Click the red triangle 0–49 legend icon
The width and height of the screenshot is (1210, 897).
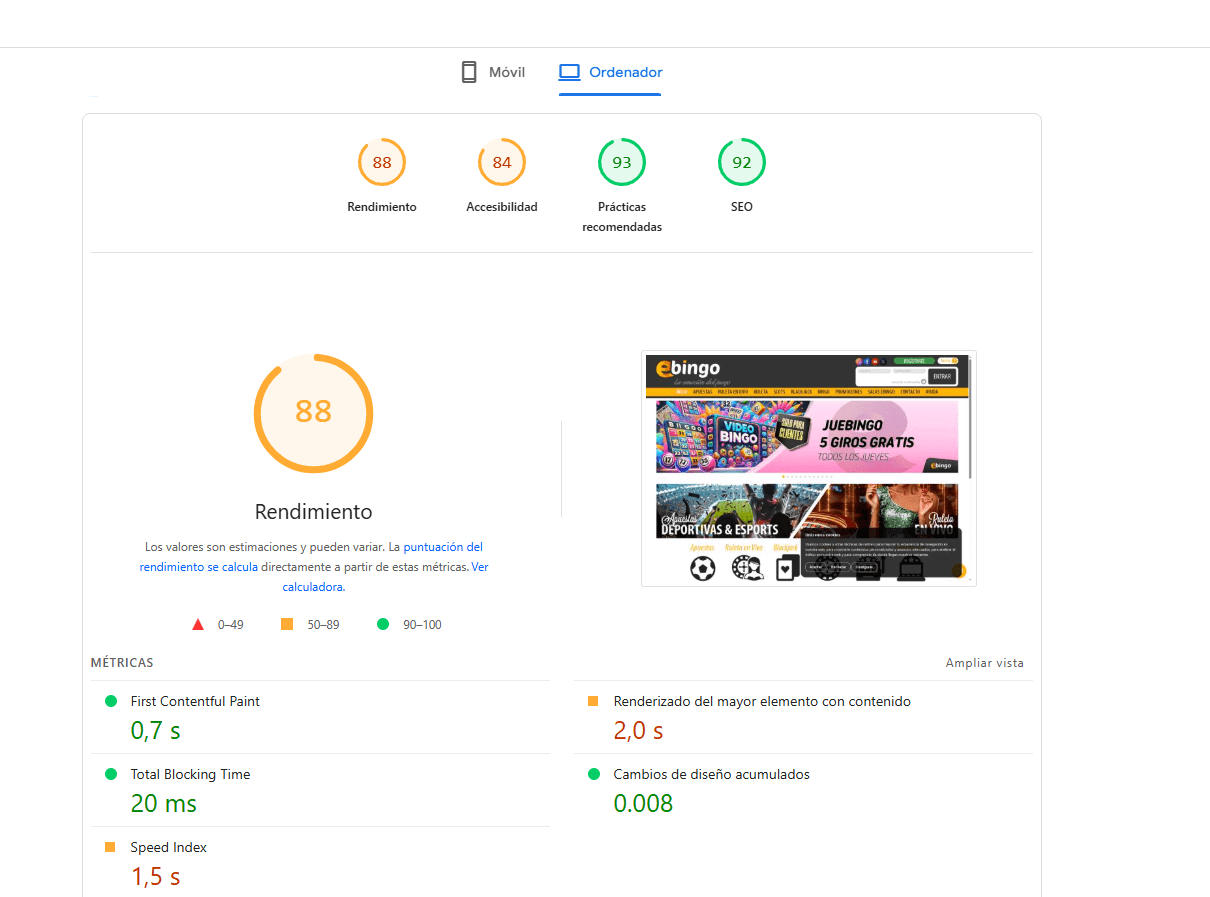tap(198, 625)
